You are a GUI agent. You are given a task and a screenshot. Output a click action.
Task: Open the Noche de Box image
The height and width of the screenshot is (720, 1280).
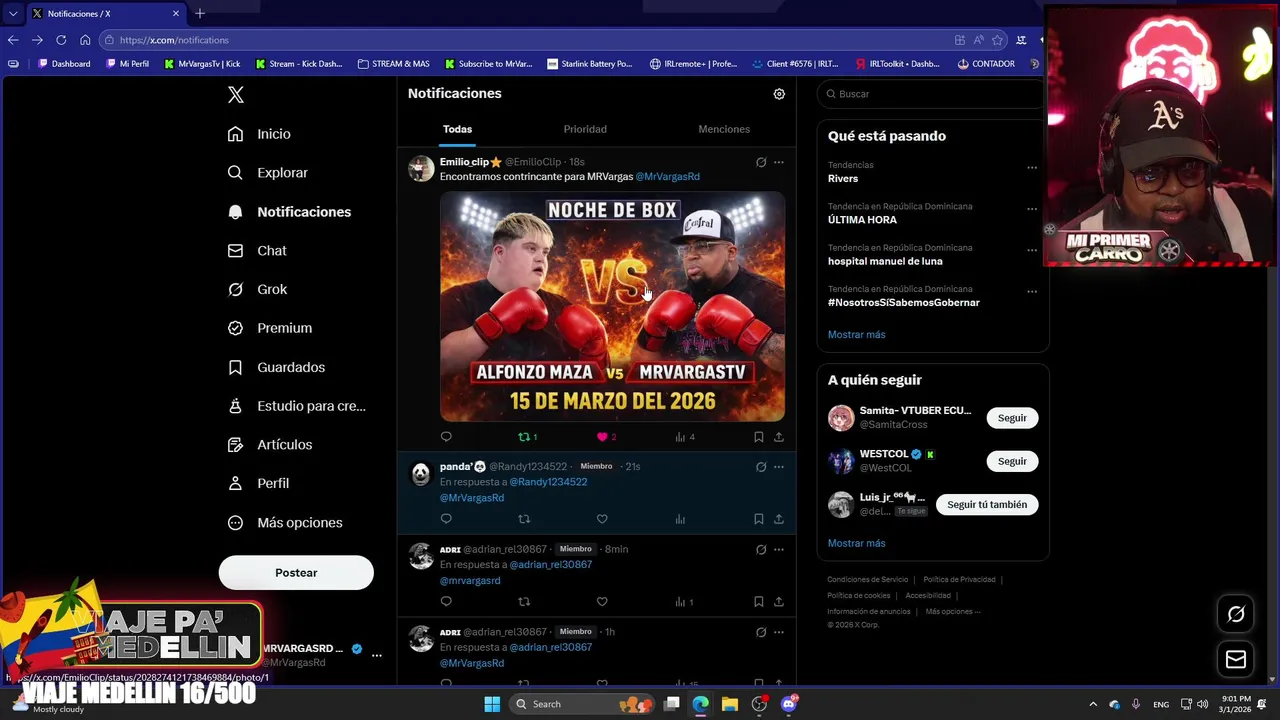[x=612, y=307]
